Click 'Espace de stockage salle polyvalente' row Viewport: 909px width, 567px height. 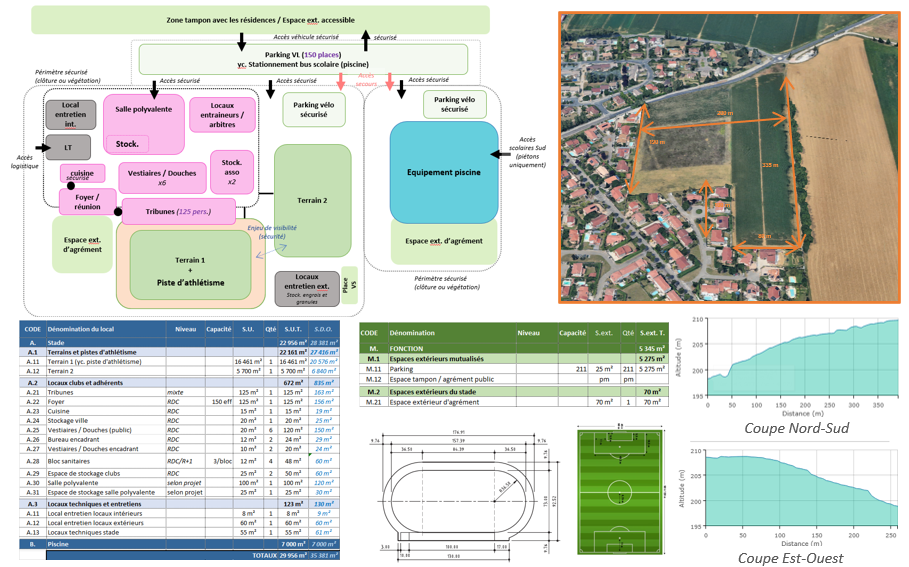(x=179, y=492)
